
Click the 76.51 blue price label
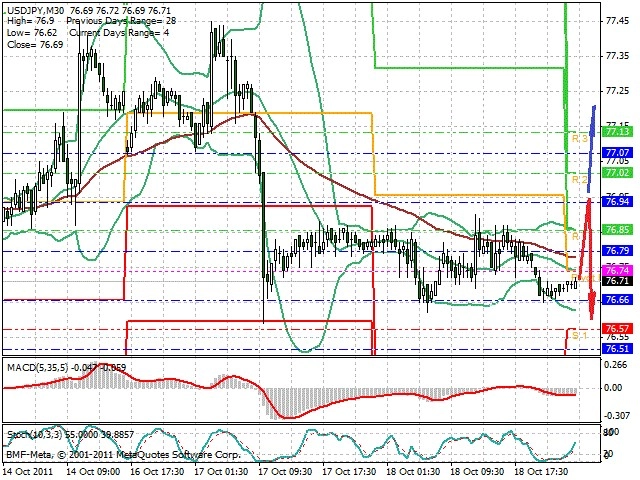click(617, 349)
